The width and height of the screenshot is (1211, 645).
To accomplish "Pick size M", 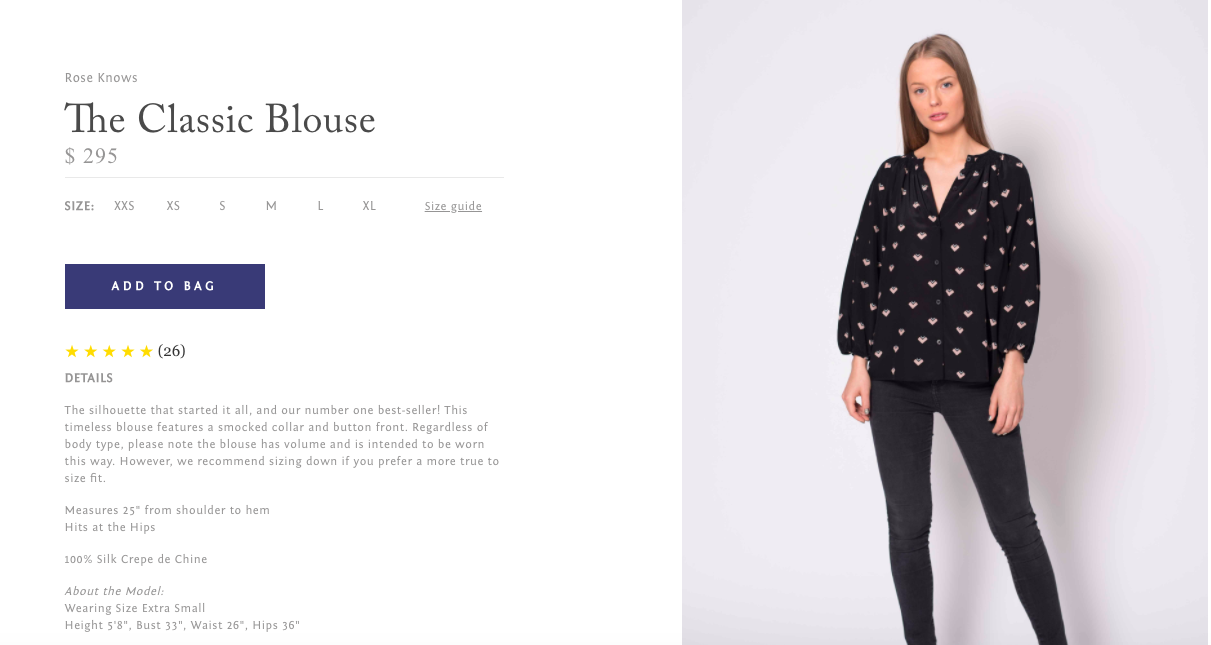I will coord(271,206).
